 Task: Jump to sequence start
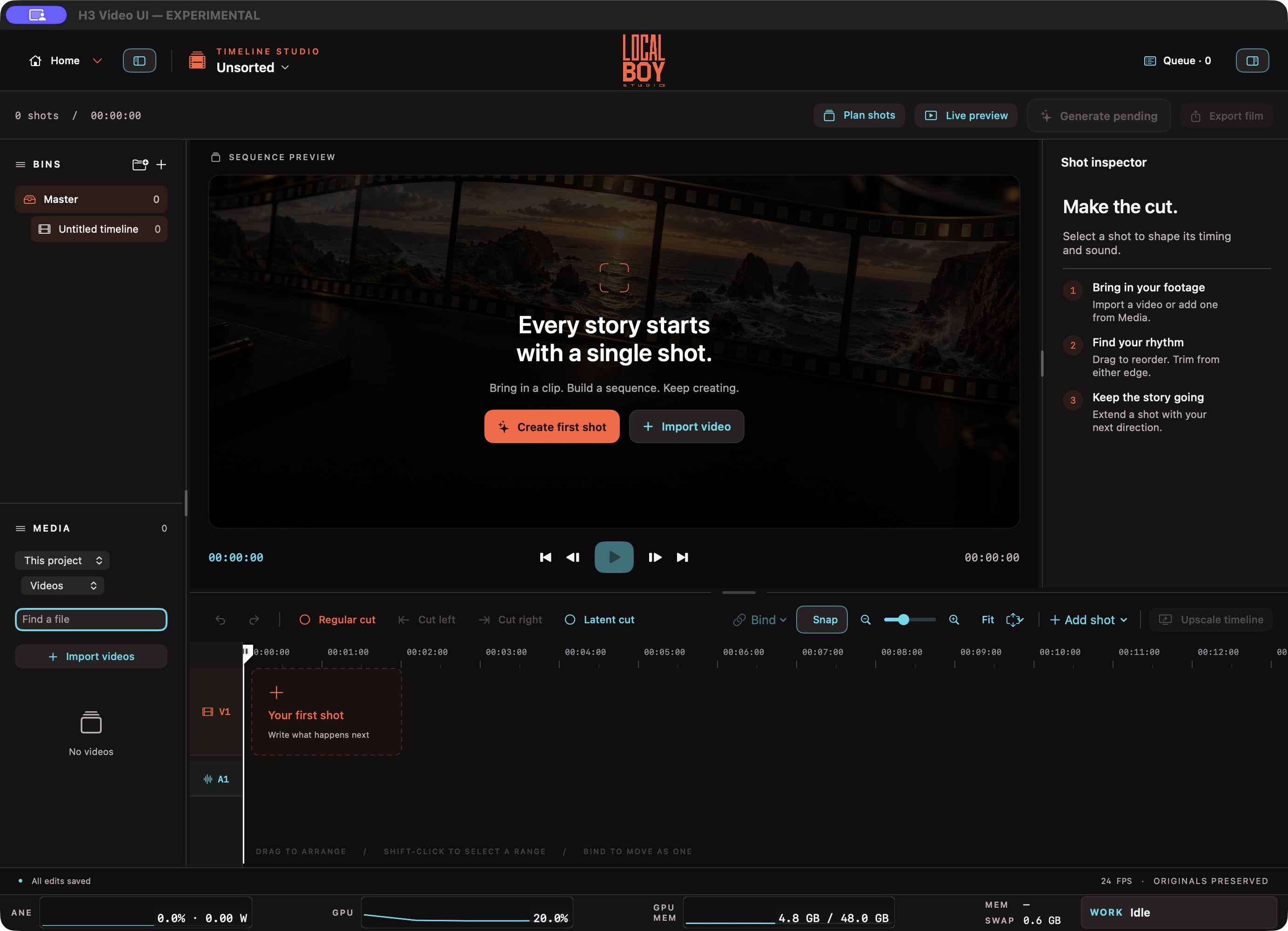pos(545,557)
